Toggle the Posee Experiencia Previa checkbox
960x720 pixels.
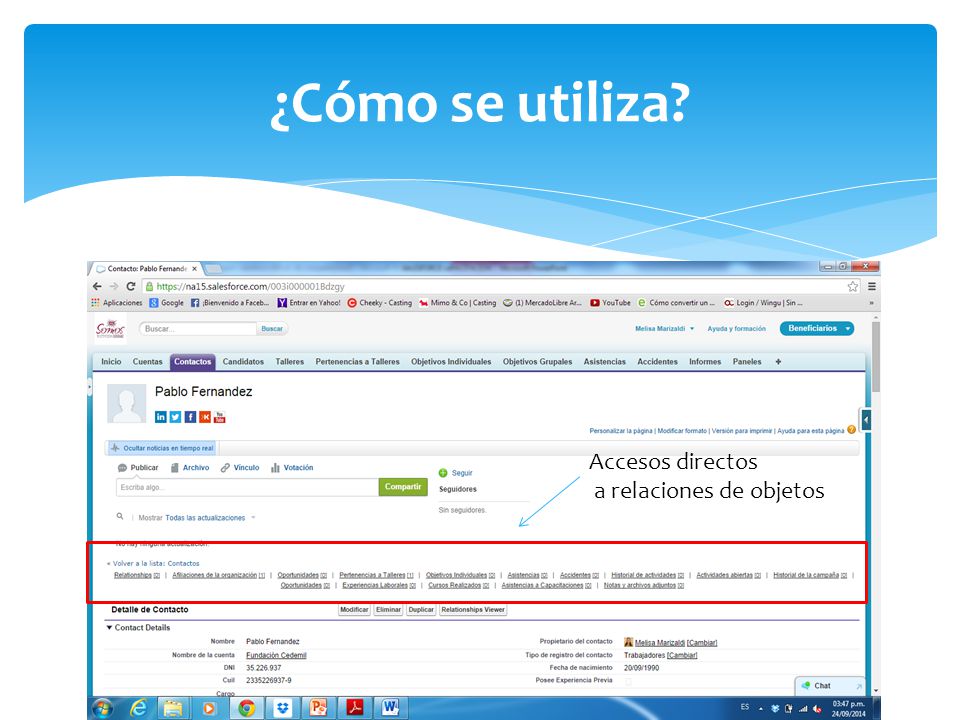(628, 681)
